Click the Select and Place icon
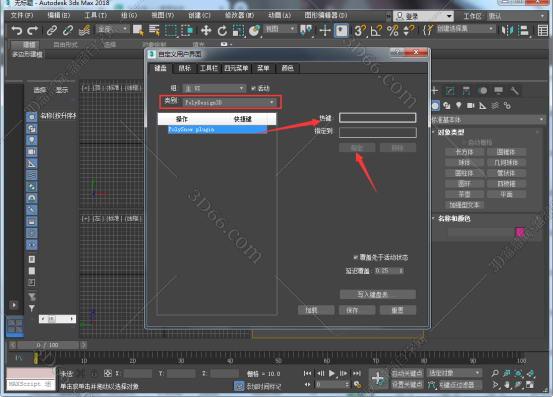Image resolution: width=553 pixels, height=397 pixels. [x=255, y=31]
